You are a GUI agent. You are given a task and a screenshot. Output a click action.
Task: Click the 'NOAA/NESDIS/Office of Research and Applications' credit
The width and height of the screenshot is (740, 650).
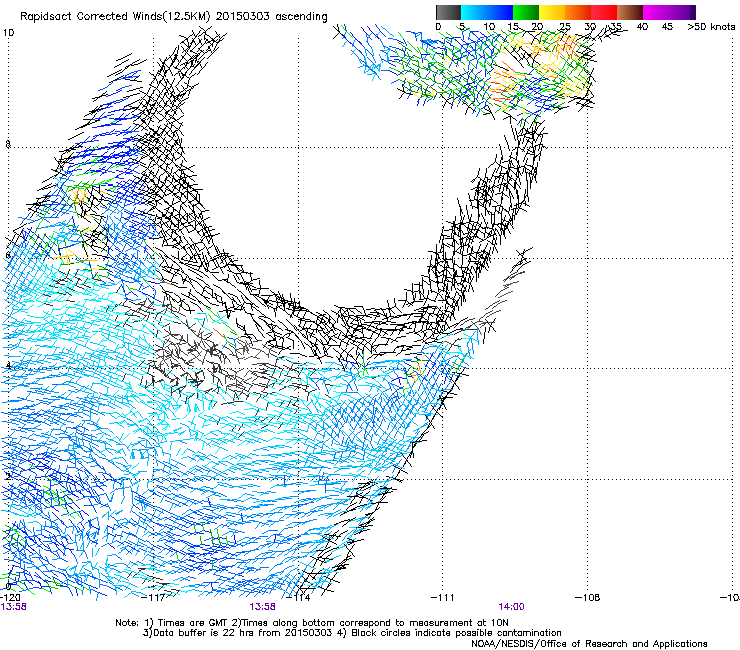(x=589, y=643)
